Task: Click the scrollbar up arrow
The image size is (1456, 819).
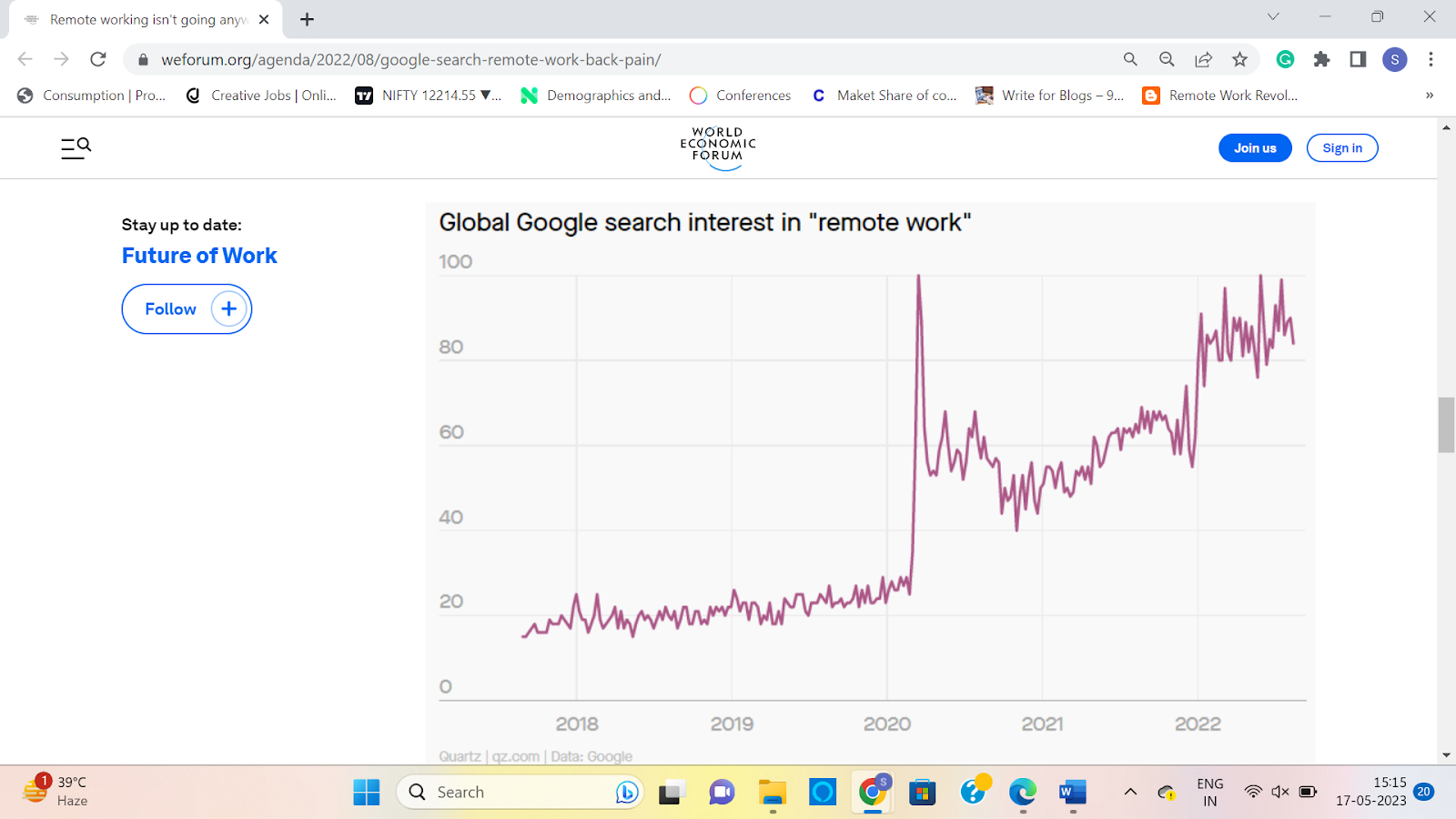Action: click(1446, 127)
